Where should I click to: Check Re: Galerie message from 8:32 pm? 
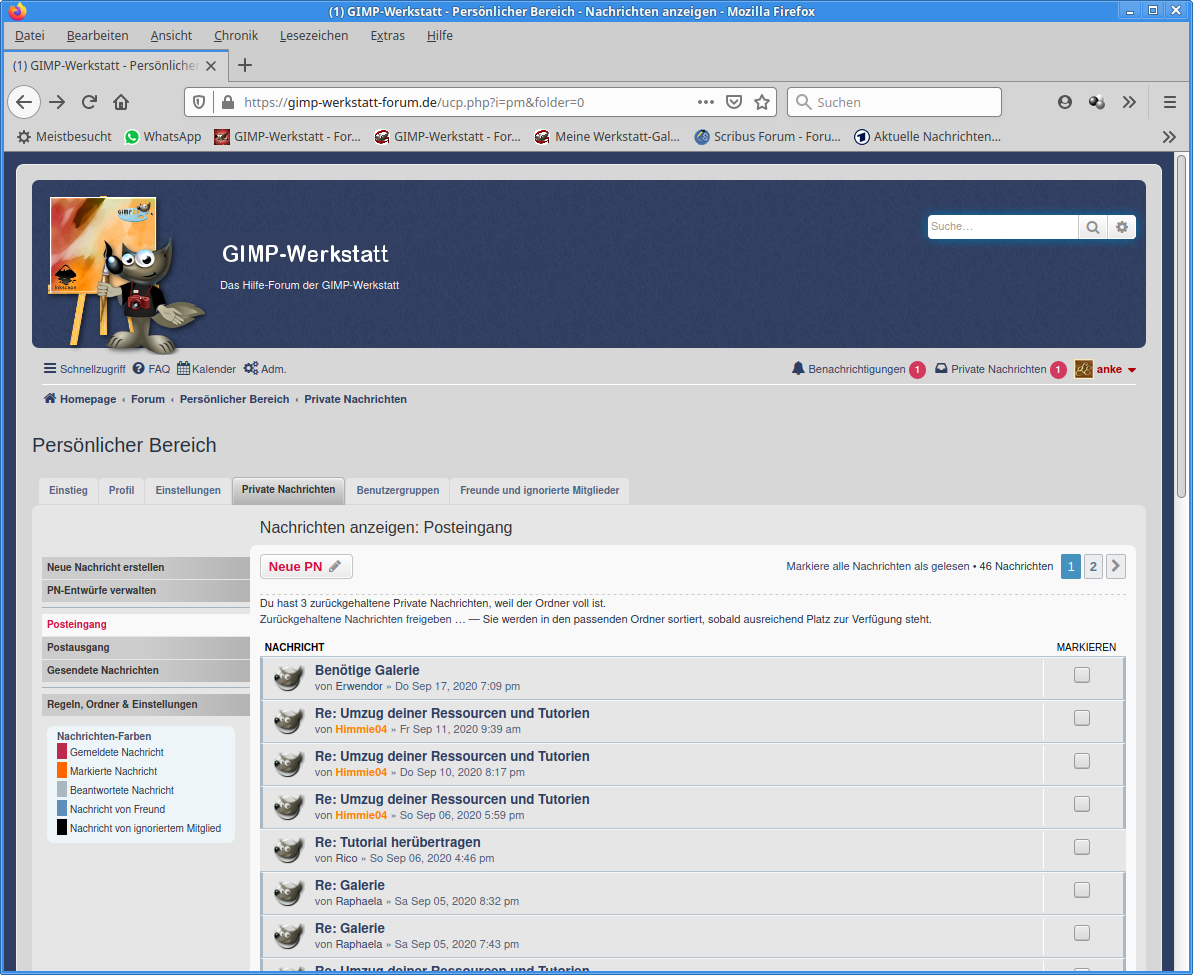tap(1081, 890)
